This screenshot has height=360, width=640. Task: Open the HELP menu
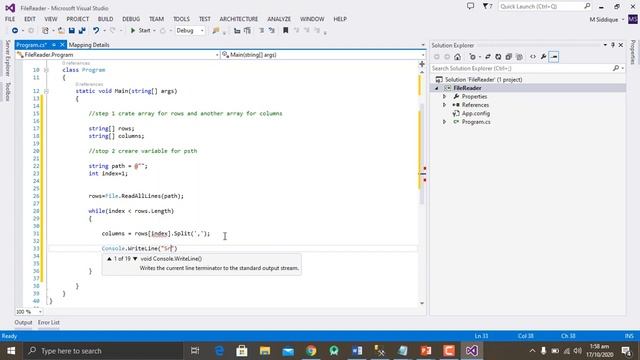pyautogui.click(x=340, y=19)
